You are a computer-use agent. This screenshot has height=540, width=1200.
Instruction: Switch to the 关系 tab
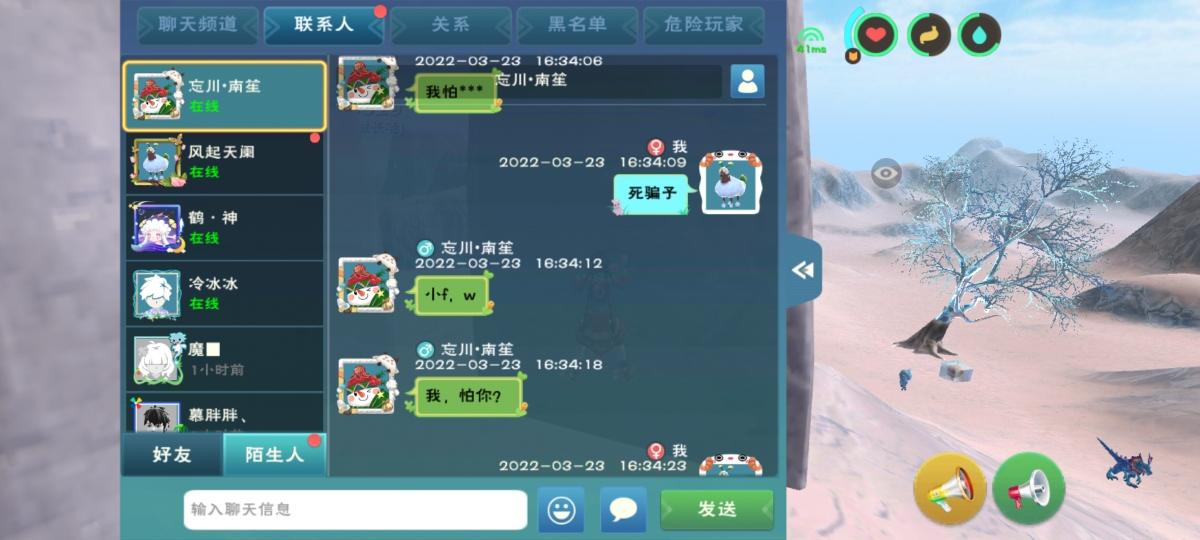tap(450, 25)
